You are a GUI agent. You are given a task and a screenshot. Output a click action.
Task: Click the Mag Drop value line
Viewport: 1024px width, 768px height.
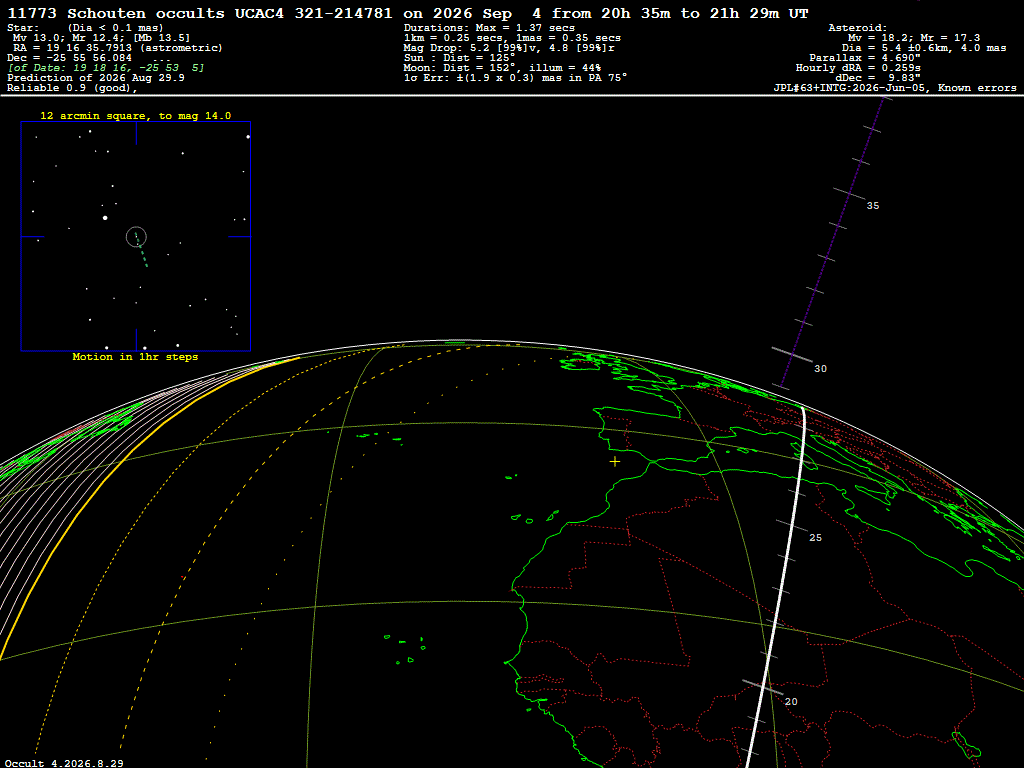[x=509, y=48]
